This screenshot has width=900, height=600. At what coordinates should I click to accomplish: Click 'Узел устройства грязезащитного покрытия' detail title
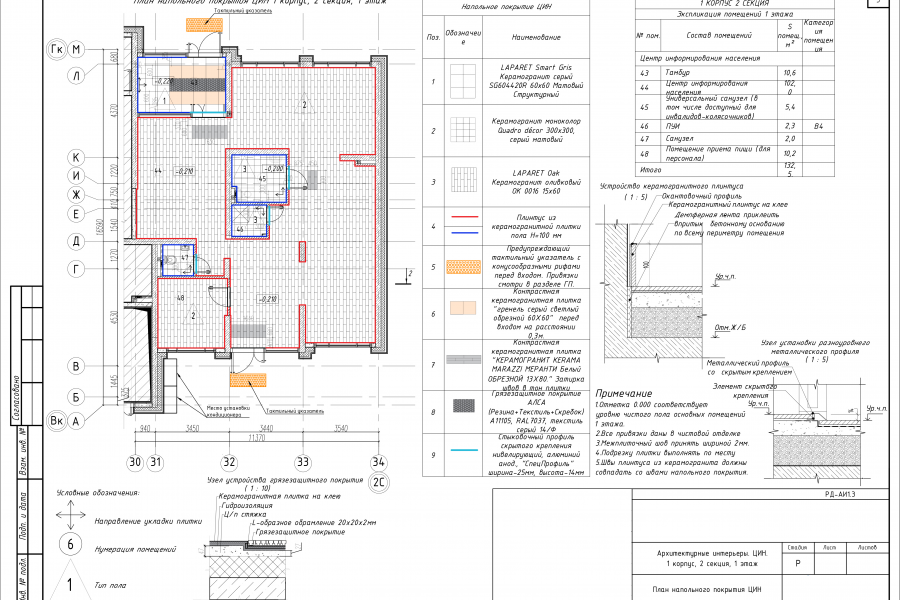[x=285, y=480]
